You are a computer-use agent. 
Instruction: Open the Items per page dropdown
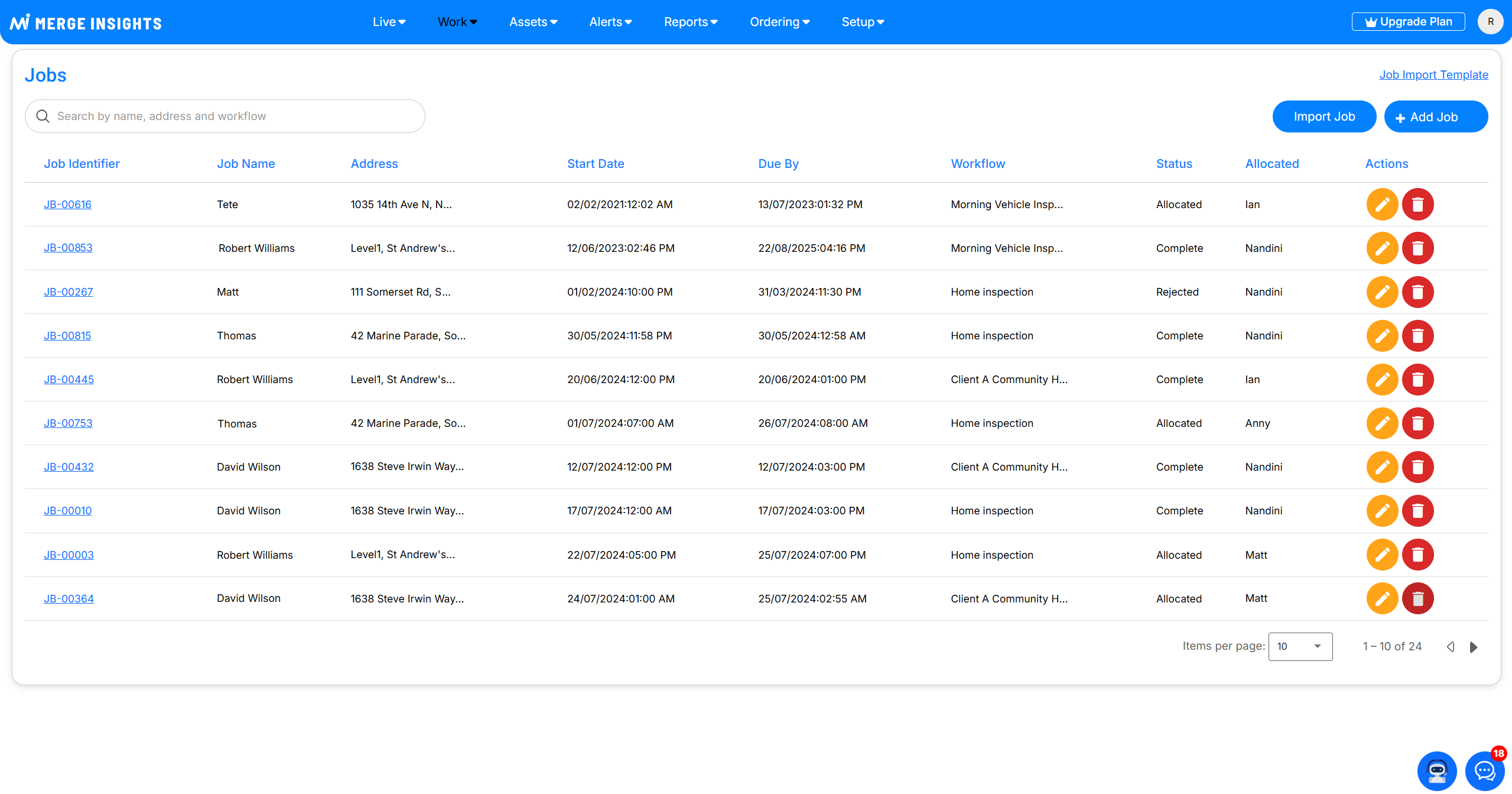click(1300, 647)
